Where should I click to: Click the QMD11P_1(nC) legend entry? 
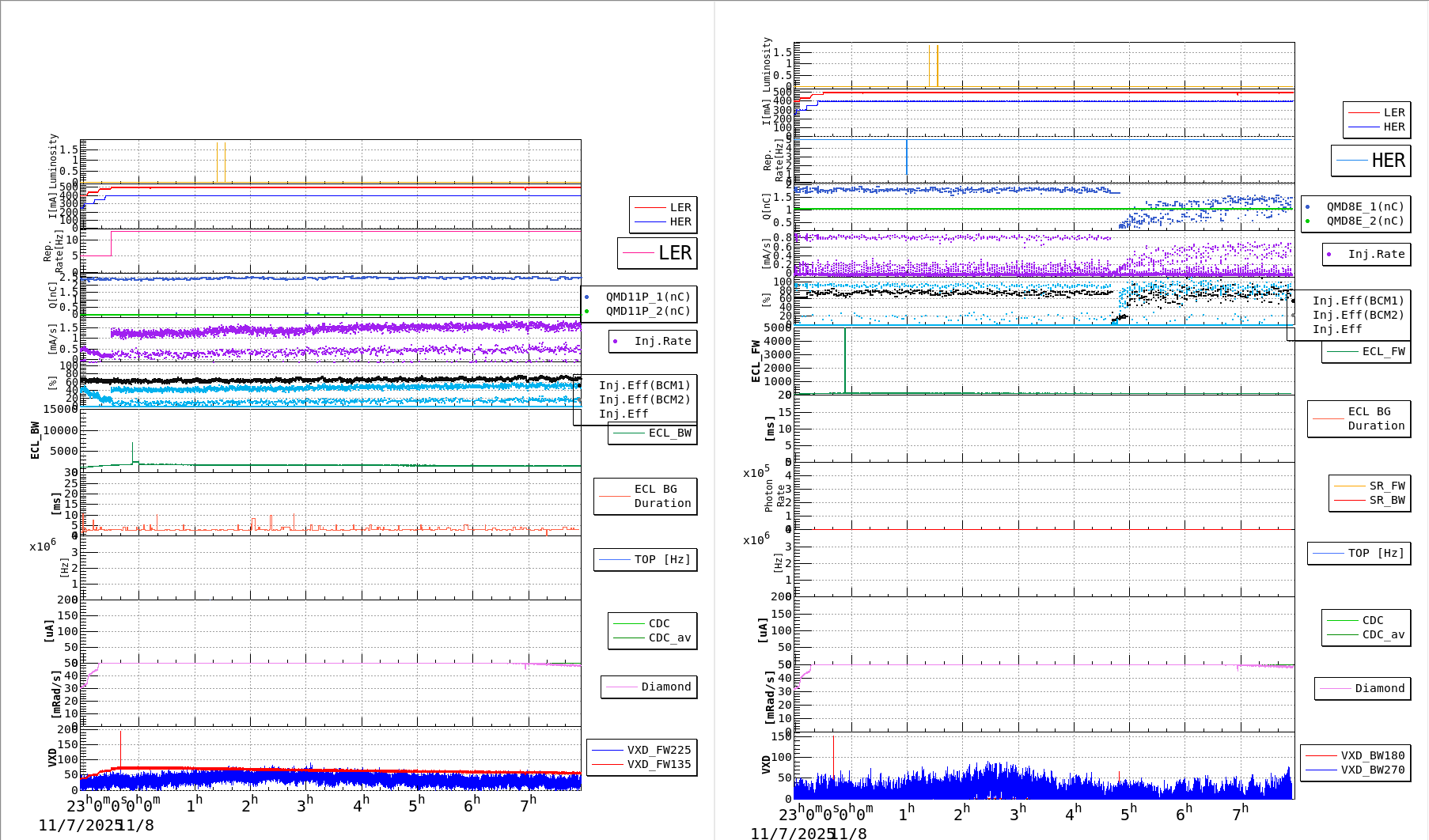pos(647,297)
